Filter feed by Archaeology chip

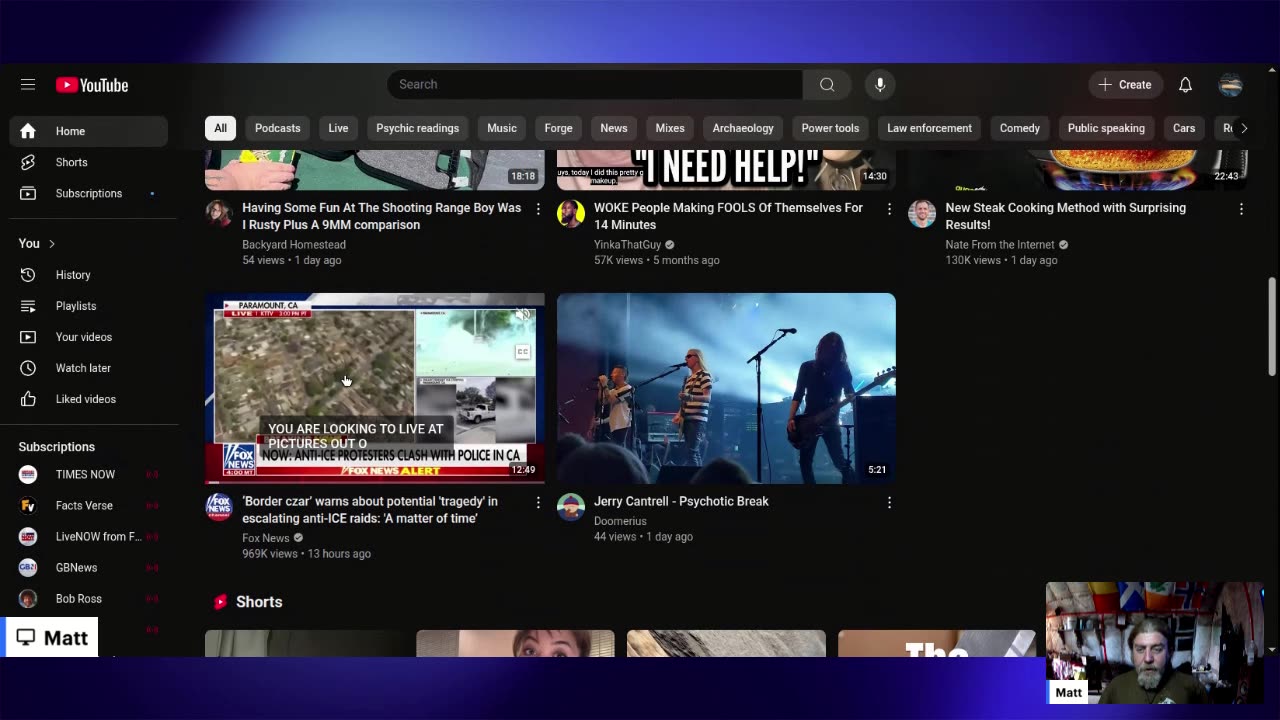coord(743,128)
